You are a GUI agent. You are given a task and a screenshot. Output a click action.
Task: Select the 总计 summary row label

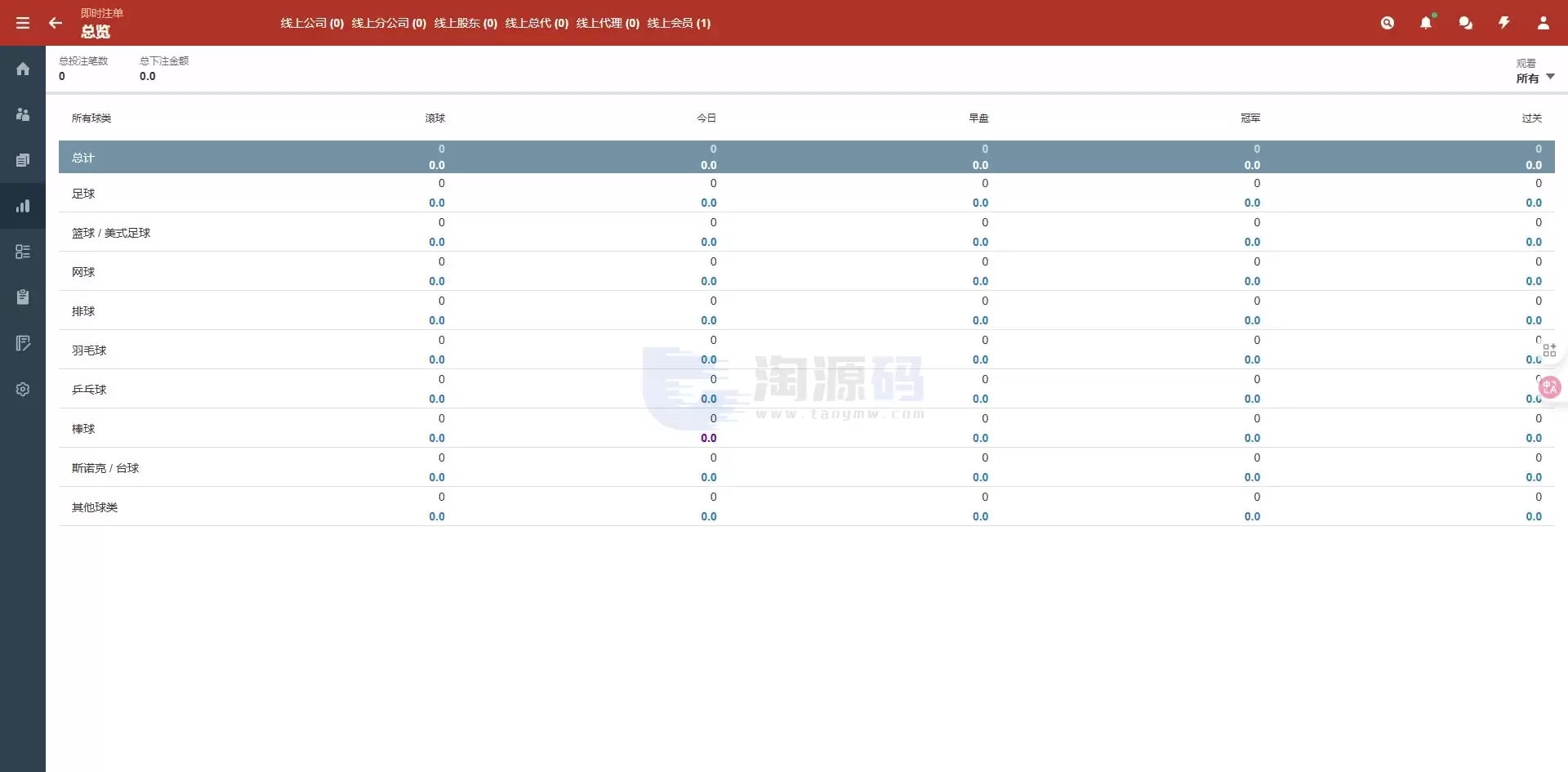click(83, 158)
